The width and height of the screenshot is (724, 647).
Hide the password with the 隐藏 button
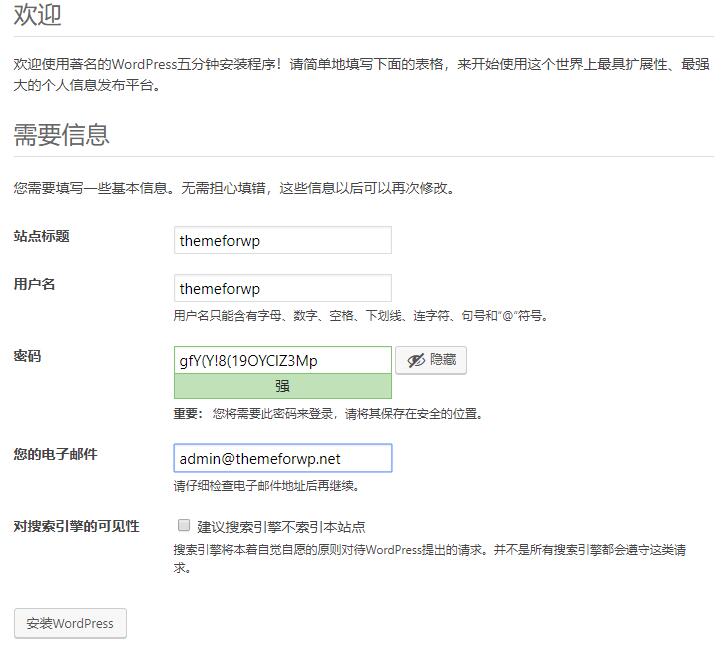click(431, 360)
